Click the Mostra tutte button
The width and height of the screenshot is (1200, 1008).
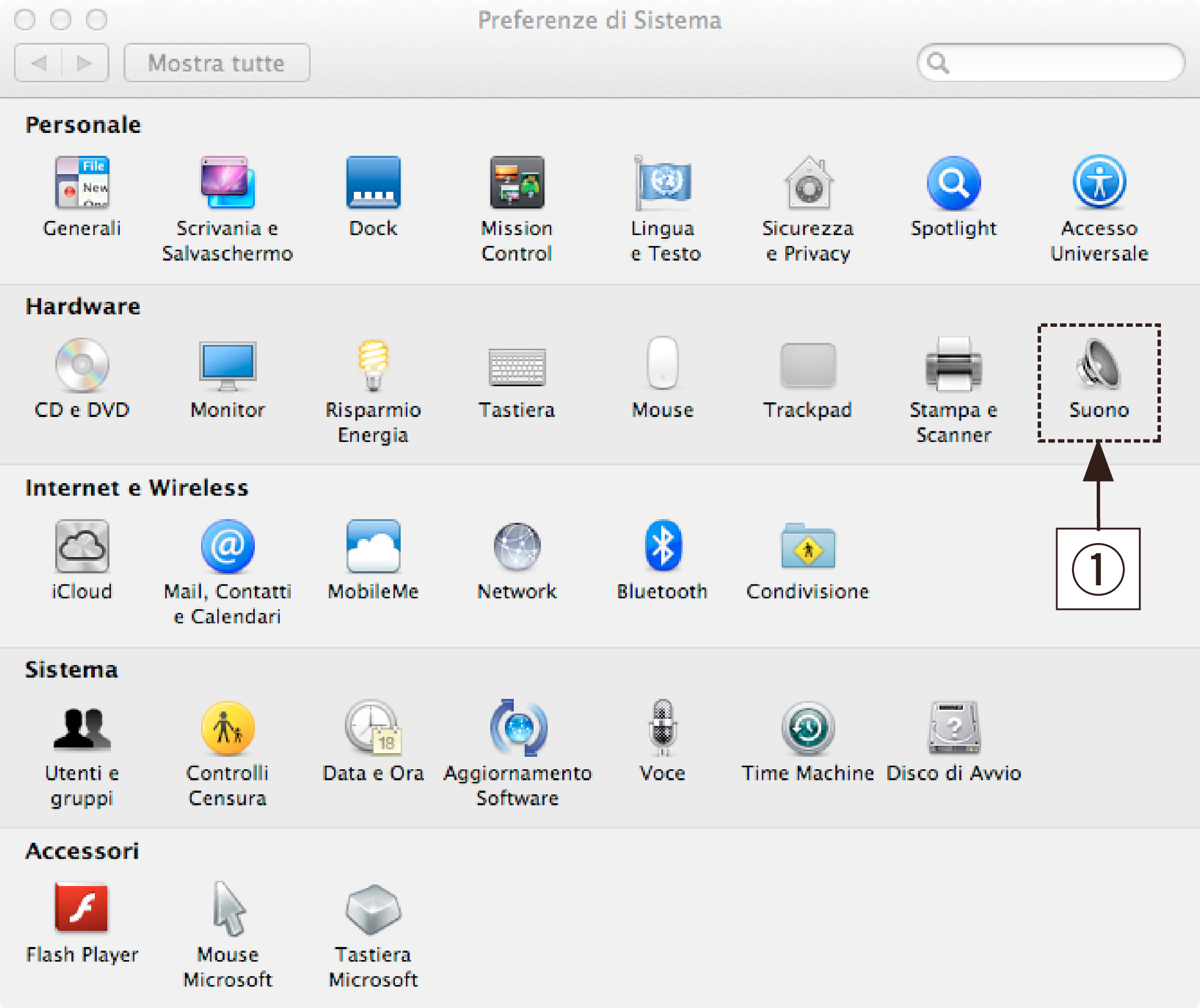[217, 63]
